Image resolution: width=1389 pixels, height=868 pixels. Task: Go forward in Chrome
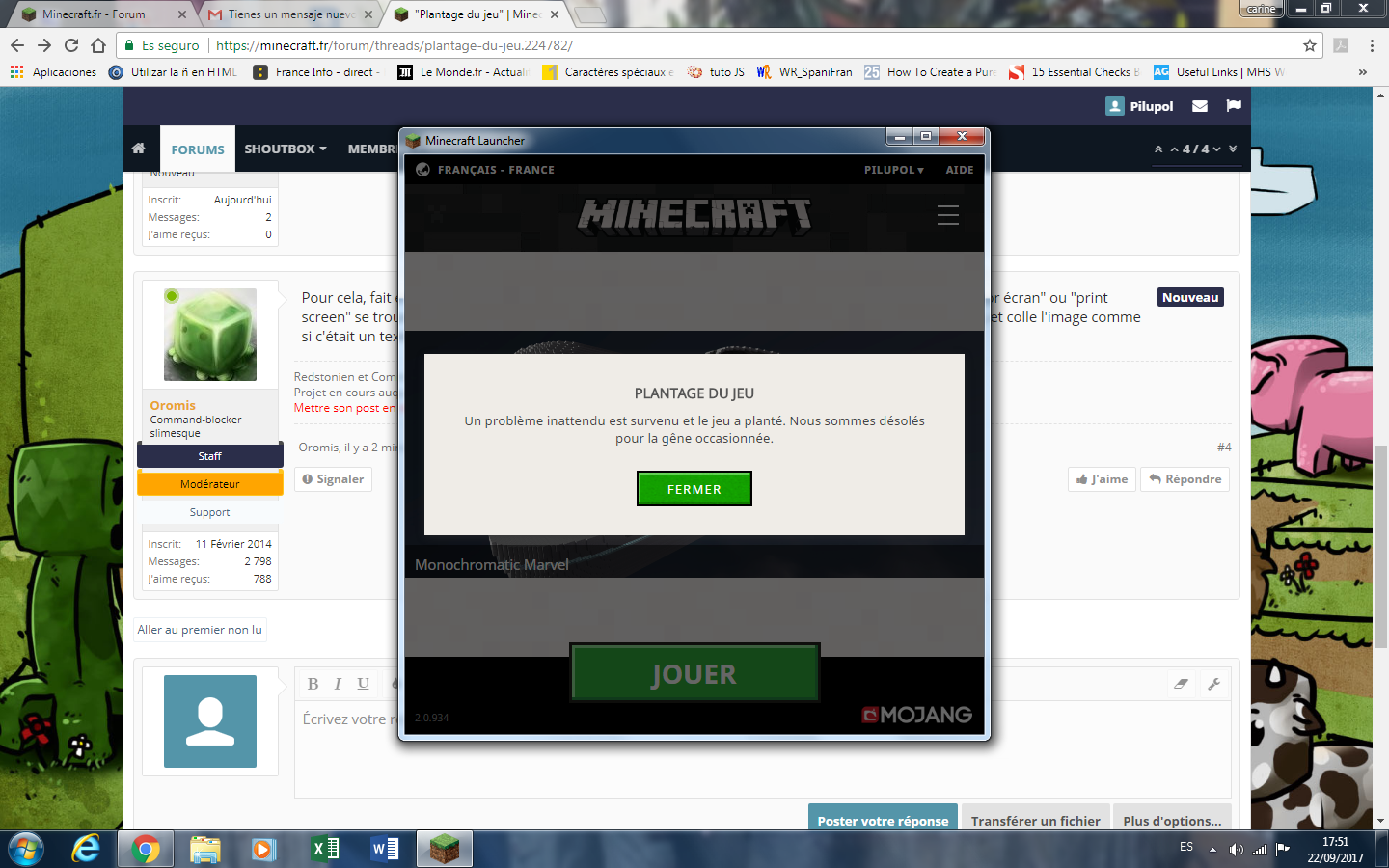44,45
